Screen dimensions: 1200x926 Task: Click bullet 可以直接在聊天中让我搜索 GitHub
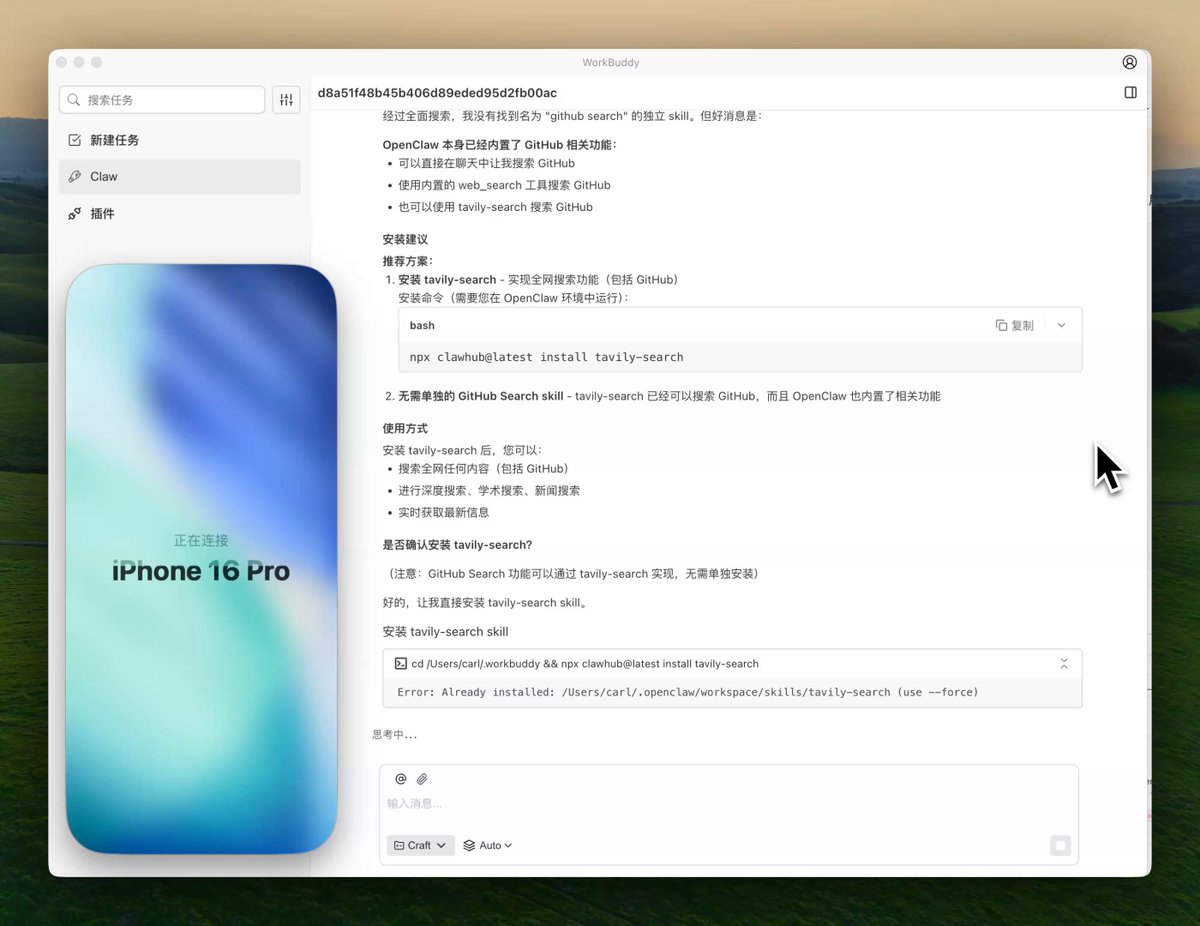pyautogui.click(x=487, y=163)
